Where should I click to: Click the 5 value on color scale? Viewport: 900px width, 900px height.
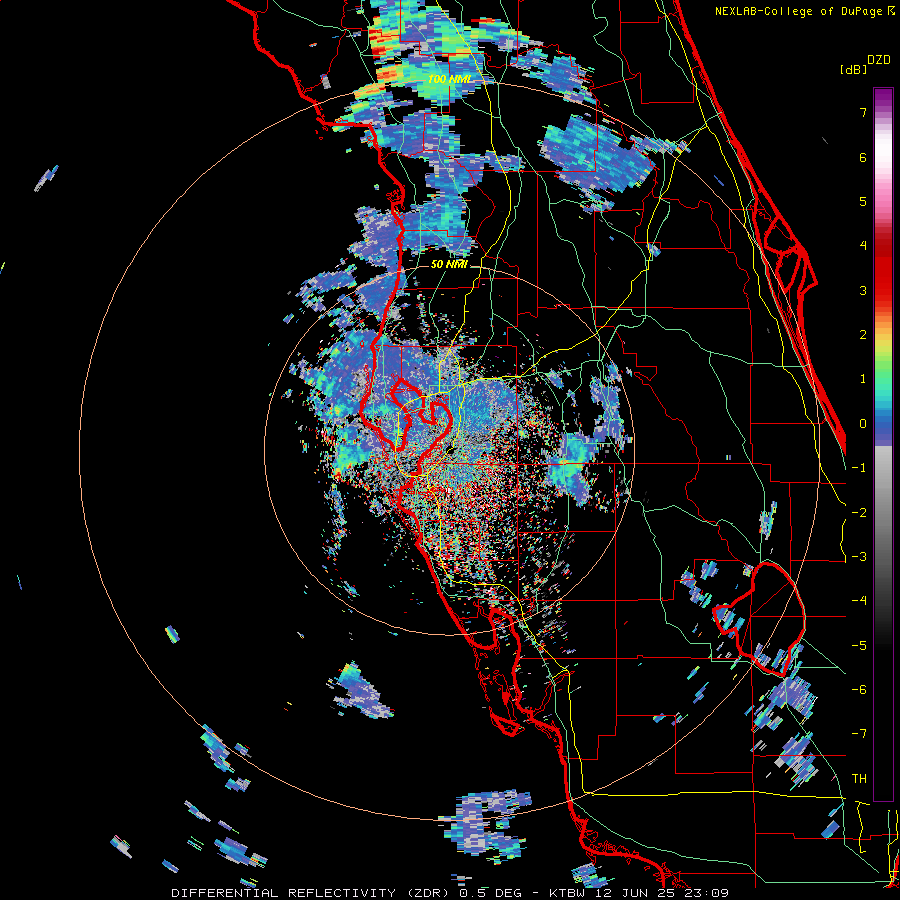point(863,201)
